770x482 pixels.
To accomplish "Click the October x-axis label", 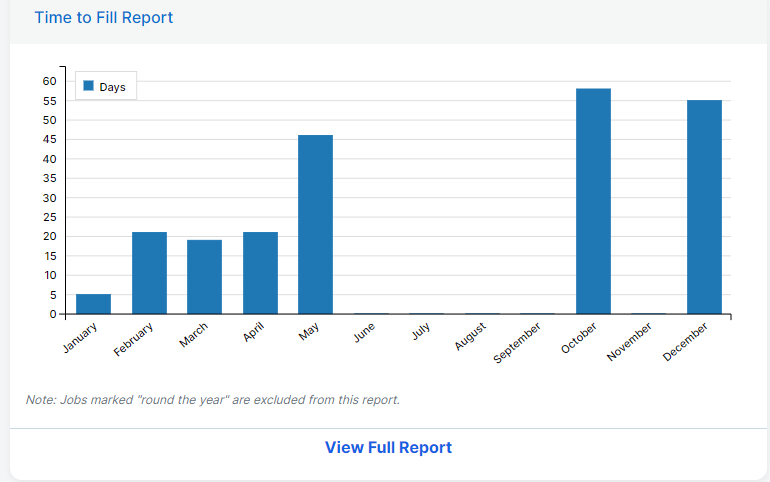I will pyautogui.click(x=581, y=337).
